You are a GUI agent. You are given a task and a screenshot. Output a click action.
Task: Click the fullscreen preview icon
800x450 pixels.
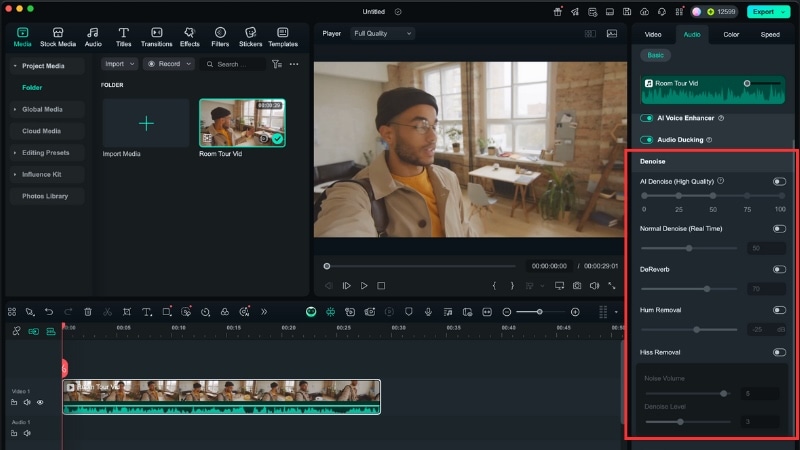(612, 286)
